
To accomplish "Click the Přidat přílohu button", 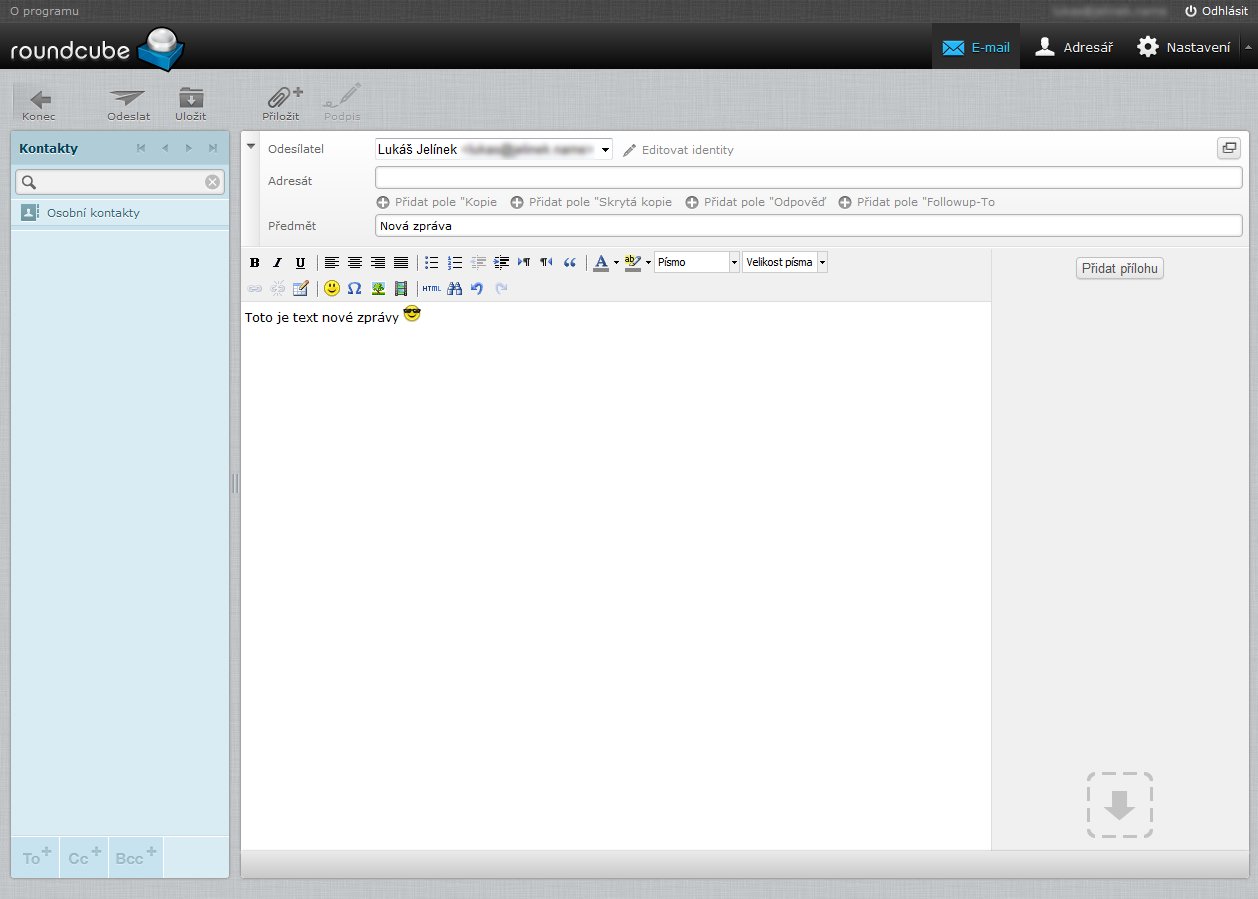I will [x=1119, y=269].
